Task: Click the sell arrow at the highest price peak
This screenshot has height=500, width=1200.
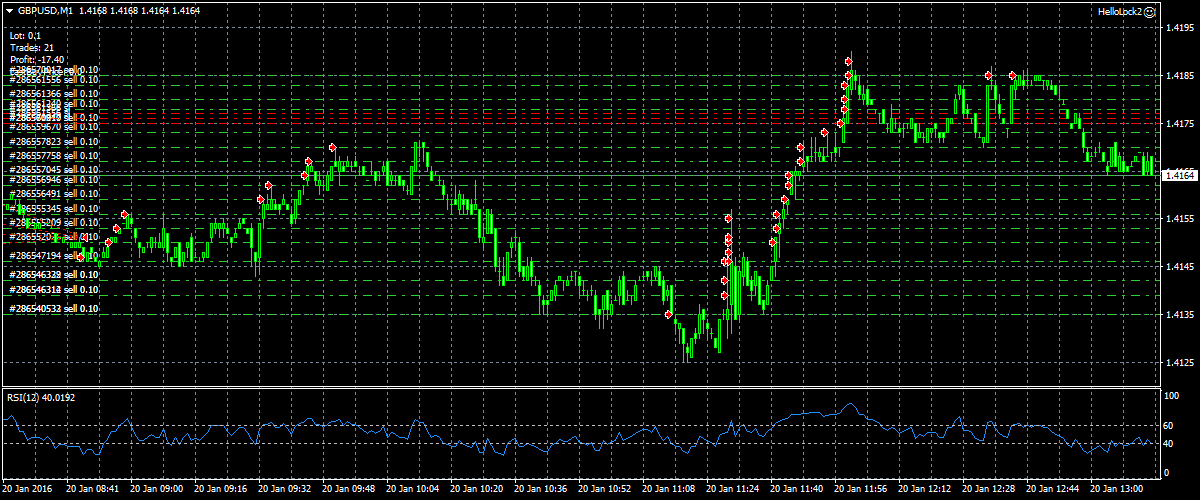Action: [849, 62]
